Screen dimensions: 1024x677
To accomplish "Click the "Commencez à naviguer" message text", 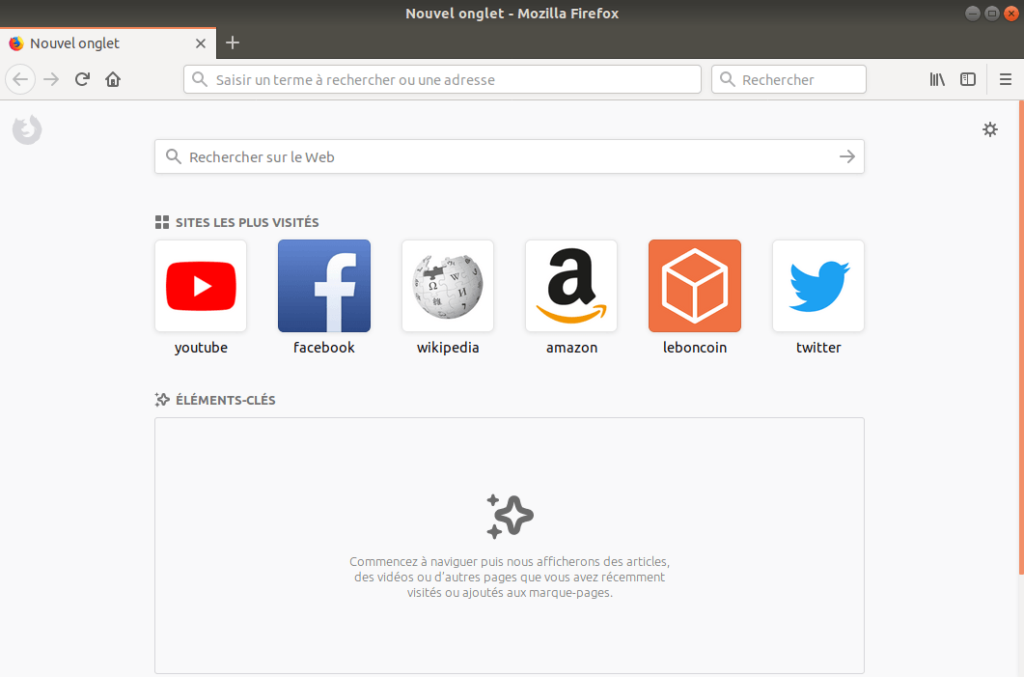I will point(509,577).
